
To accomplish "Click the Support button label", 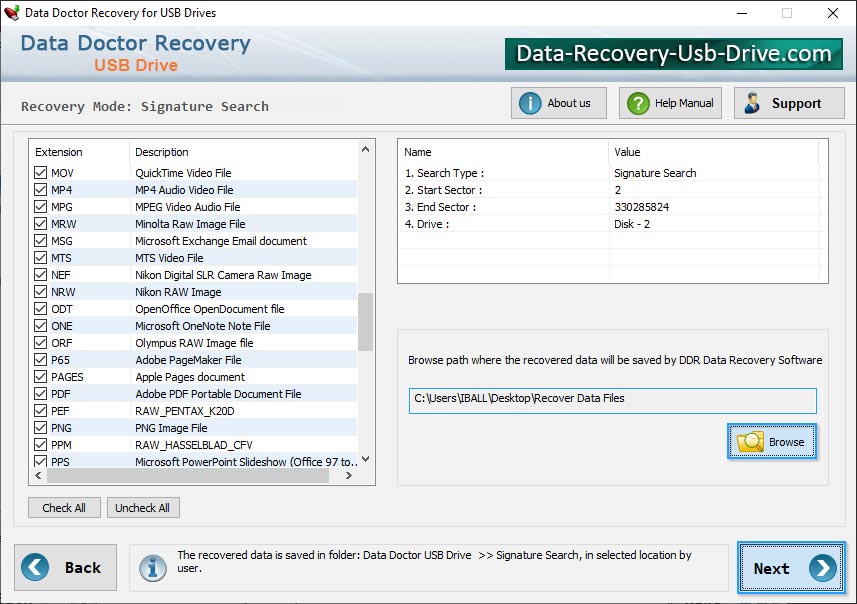I will pyautogui.click(x=796, y=103).
